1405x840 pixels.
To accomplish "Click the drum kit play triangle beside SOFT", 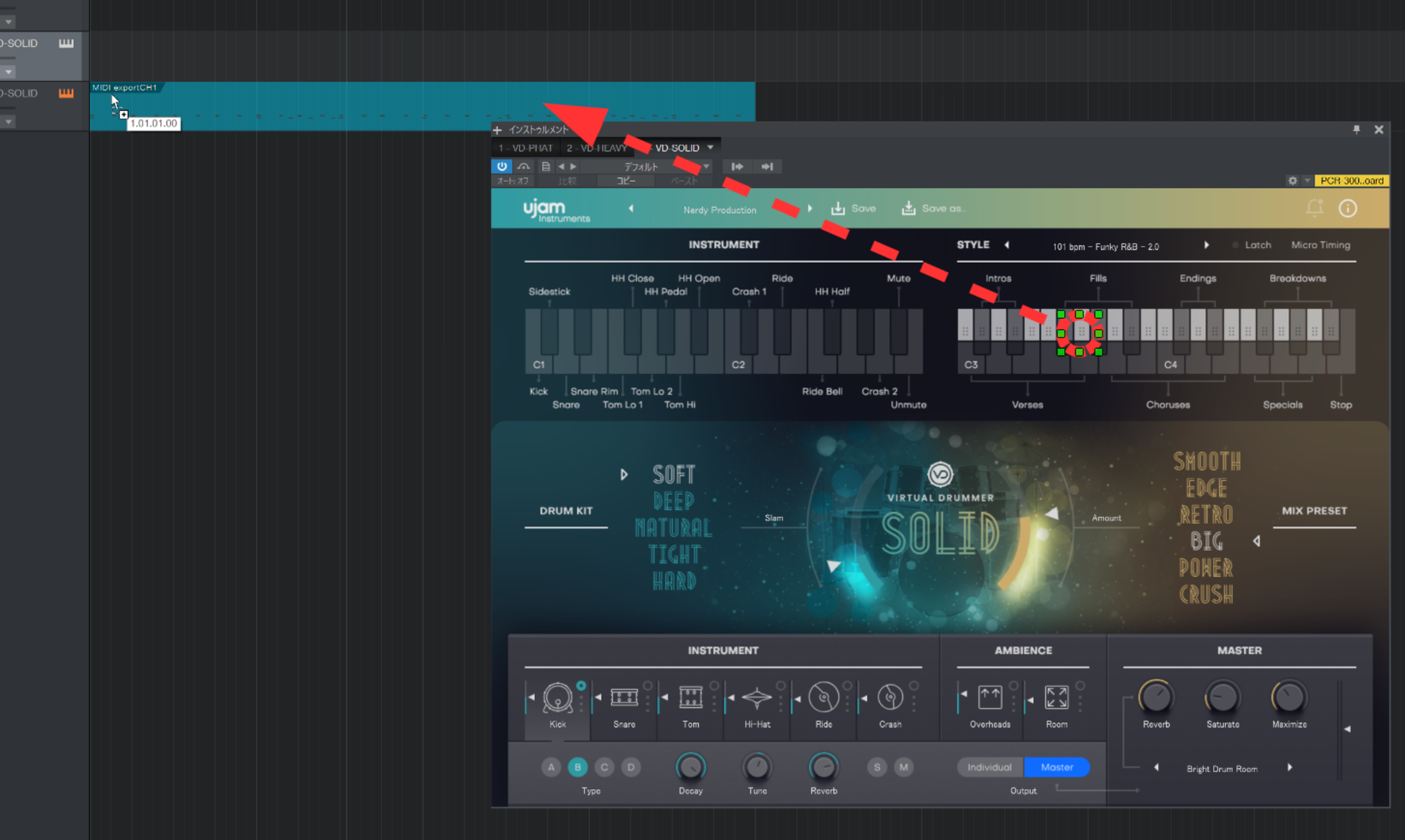I will 624,475.
